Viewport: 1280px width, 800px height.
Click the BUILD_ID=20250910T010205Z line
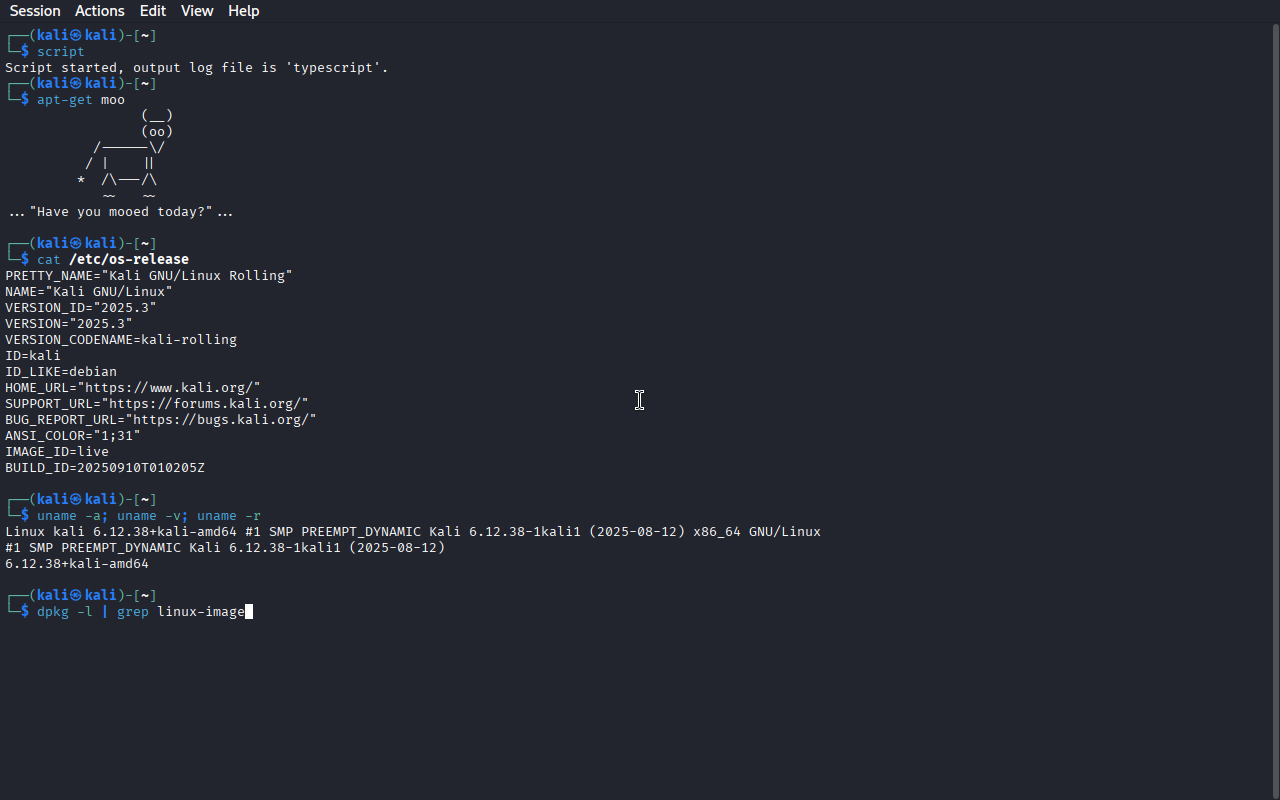pyautogui.click(x=105, y=467)
